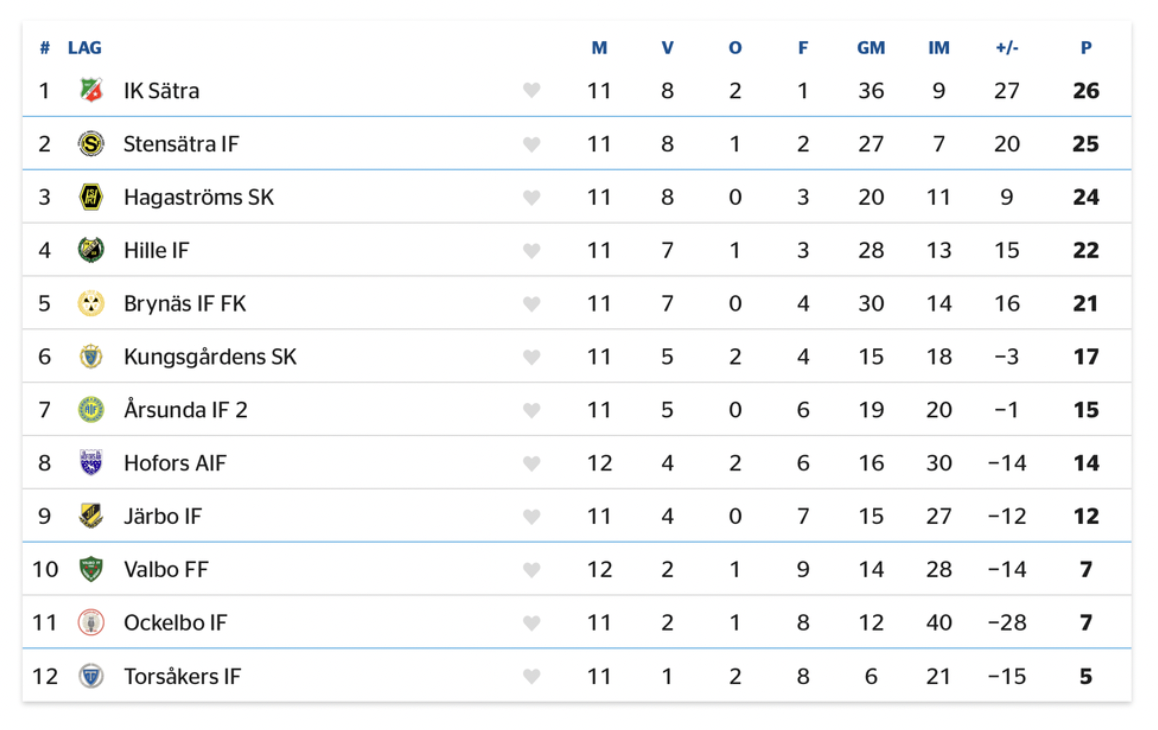Click the IK Sätra club crest
Screen dimensions: 1158x730
tap(91, 90)
